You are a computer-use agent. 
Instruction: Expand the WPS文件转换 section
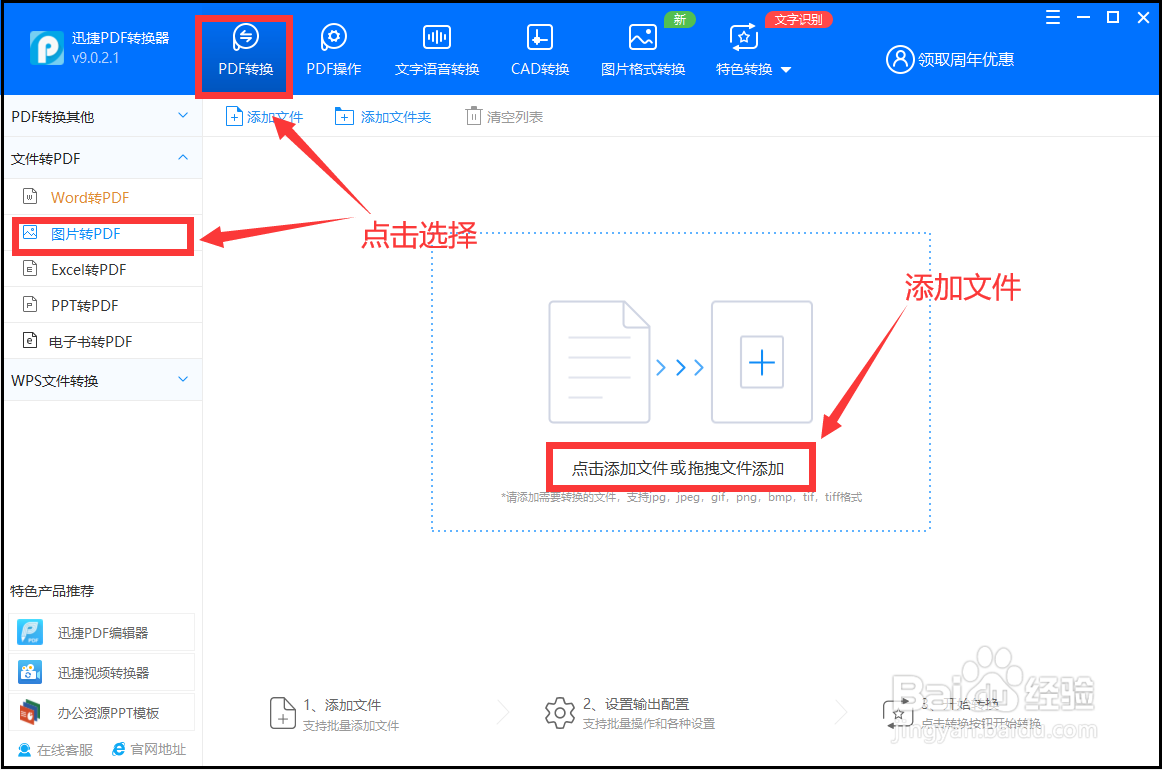(x=182, y=380)
